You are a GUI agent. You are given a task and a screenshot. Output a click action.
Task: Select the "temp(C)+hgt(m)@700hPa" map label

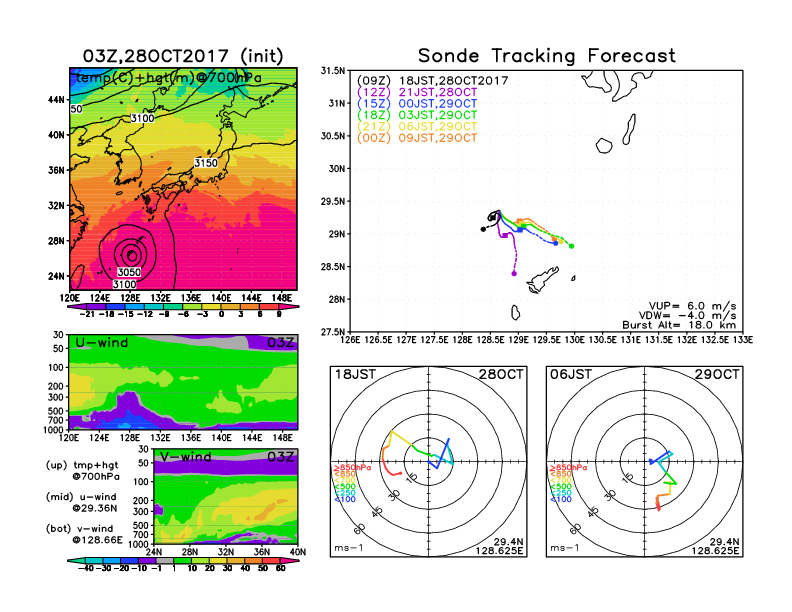point(169,78)
